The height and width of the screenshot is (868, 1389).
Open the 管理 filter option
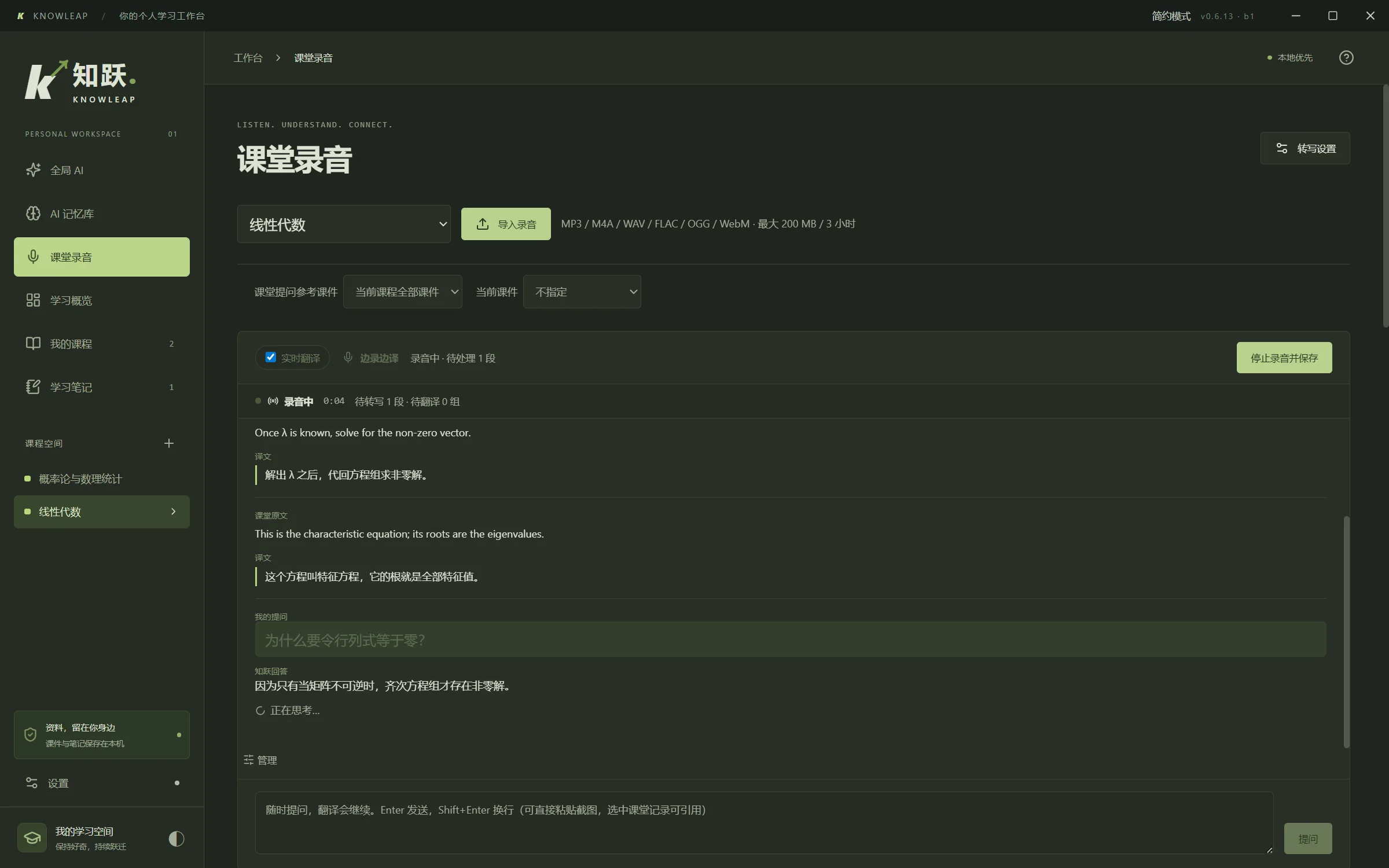coord(260,760)
